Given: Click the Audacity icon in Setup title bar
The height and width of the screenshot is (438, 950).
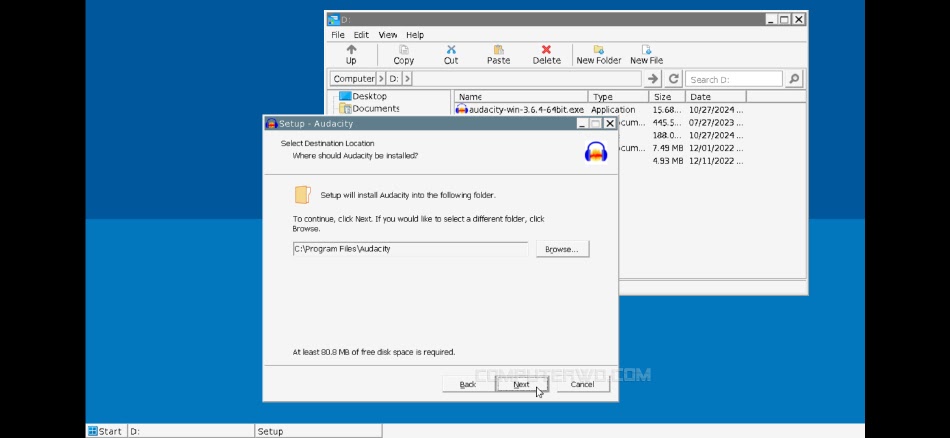Looking at the screenshot, I should pyautogui.click(x=271, y=124).
